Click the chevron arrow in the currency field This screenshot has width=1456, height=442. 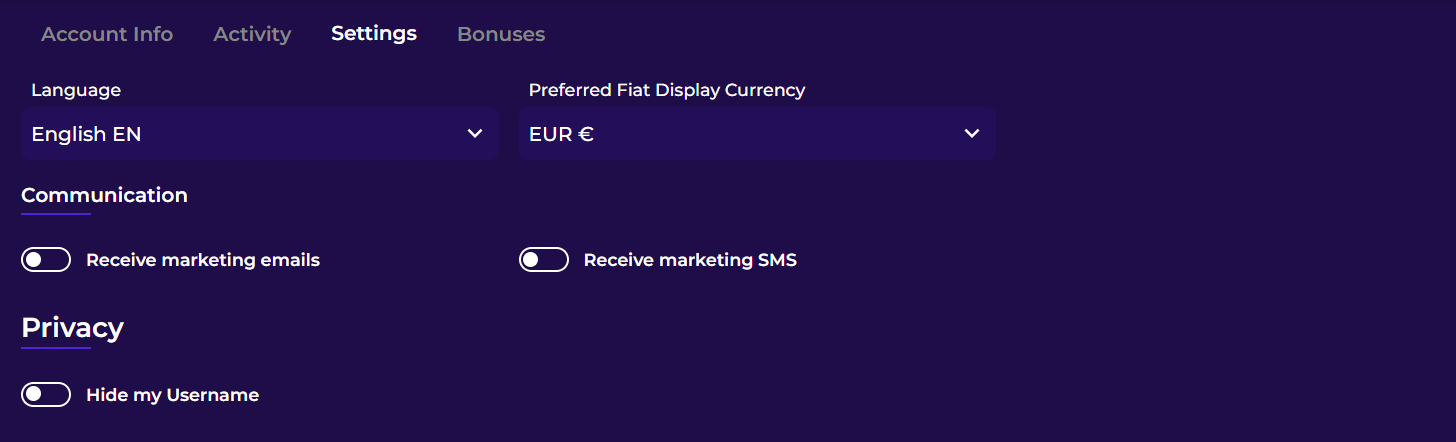(x=971, y=134)
